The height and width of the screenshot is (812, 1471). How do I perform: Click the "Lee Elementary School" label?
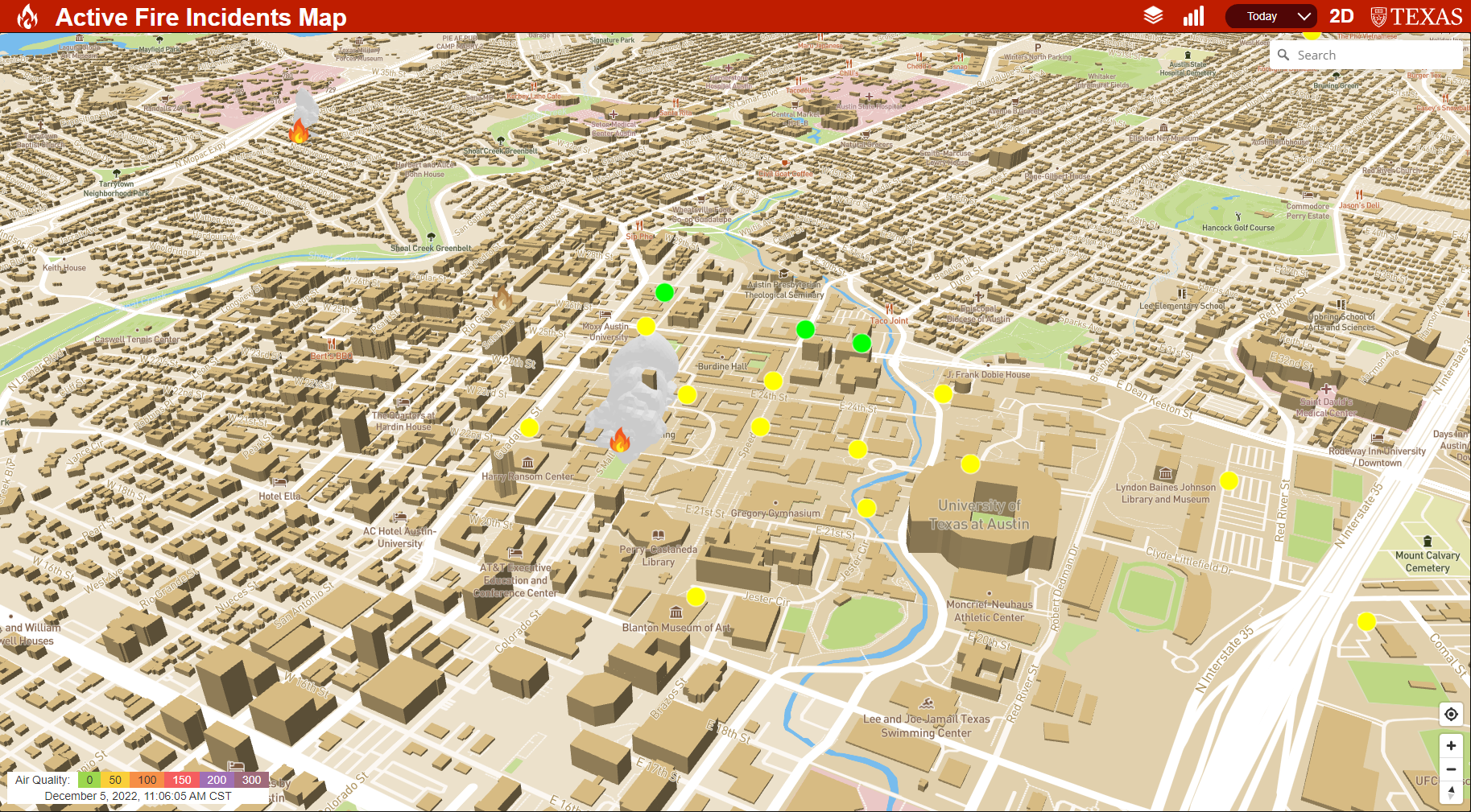[x=1182, y=306]
